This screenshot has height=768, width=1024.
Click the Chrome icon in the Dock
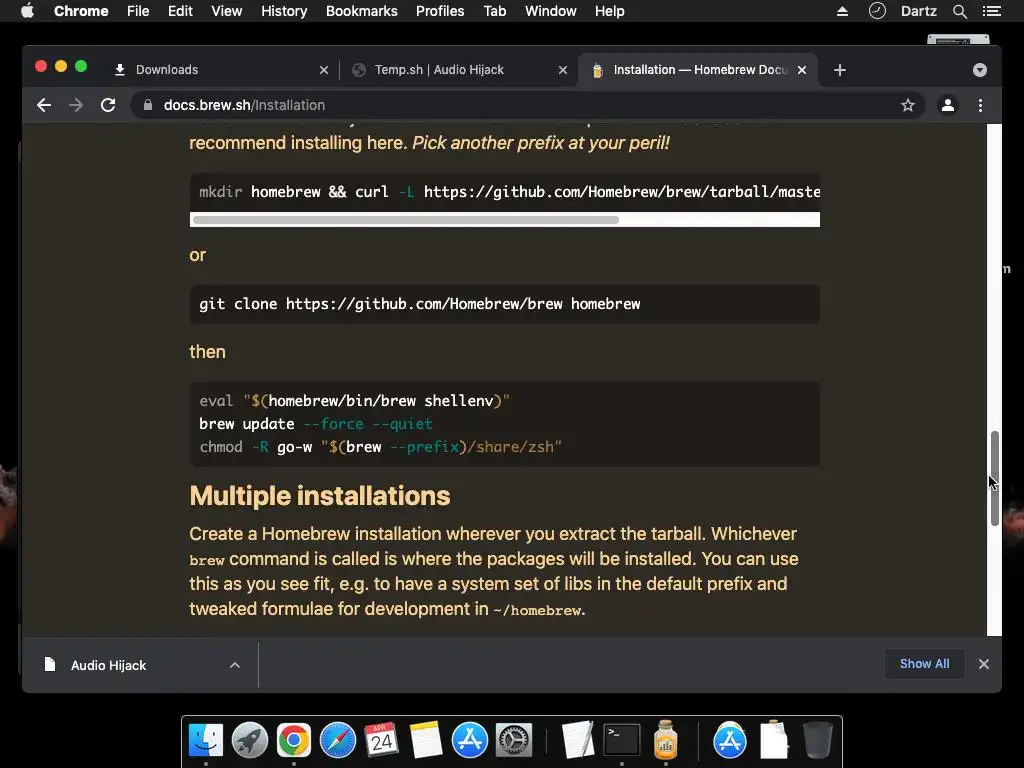(293, 741)
